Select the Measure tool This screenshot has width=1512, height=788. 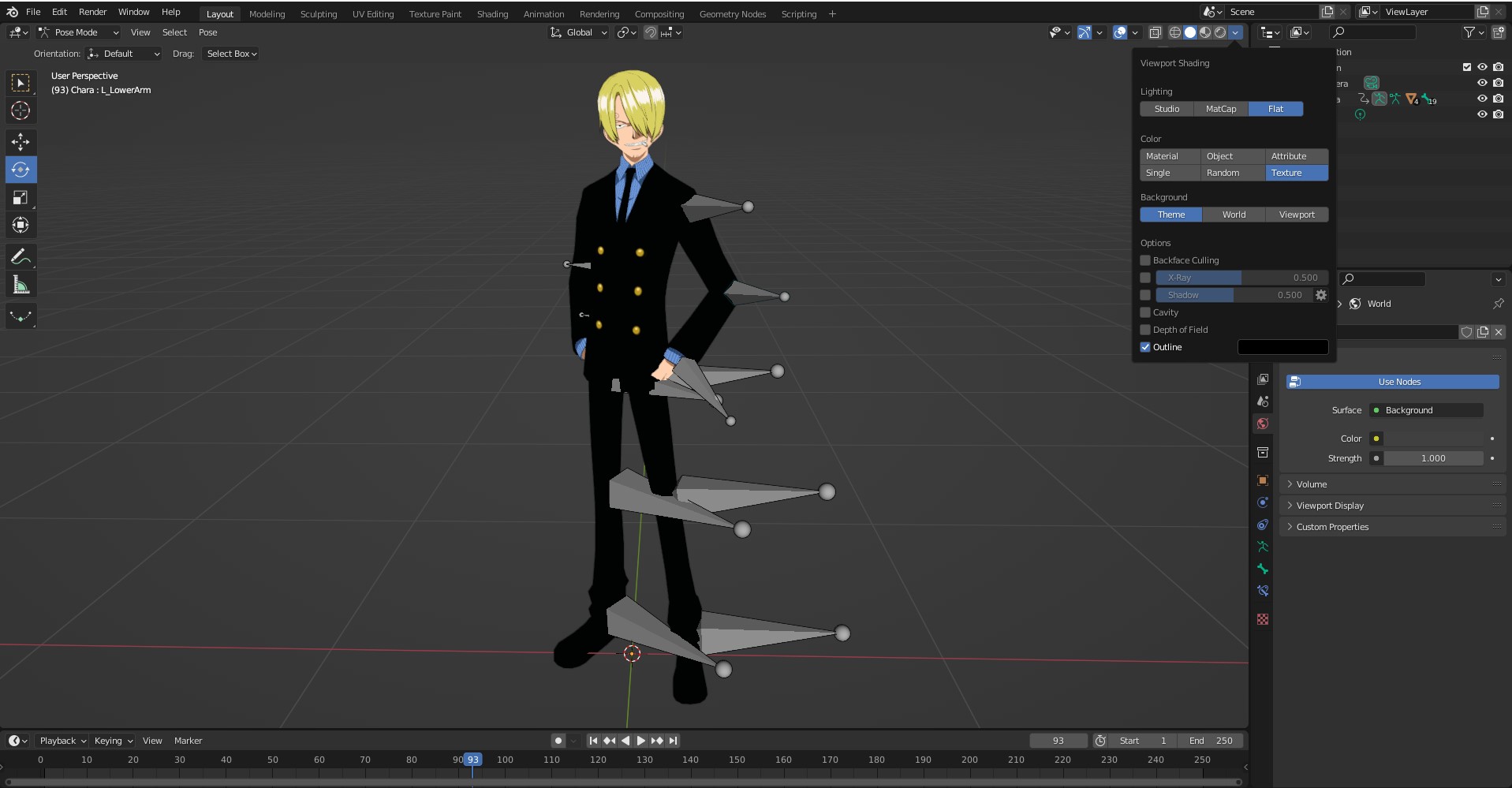21,286
